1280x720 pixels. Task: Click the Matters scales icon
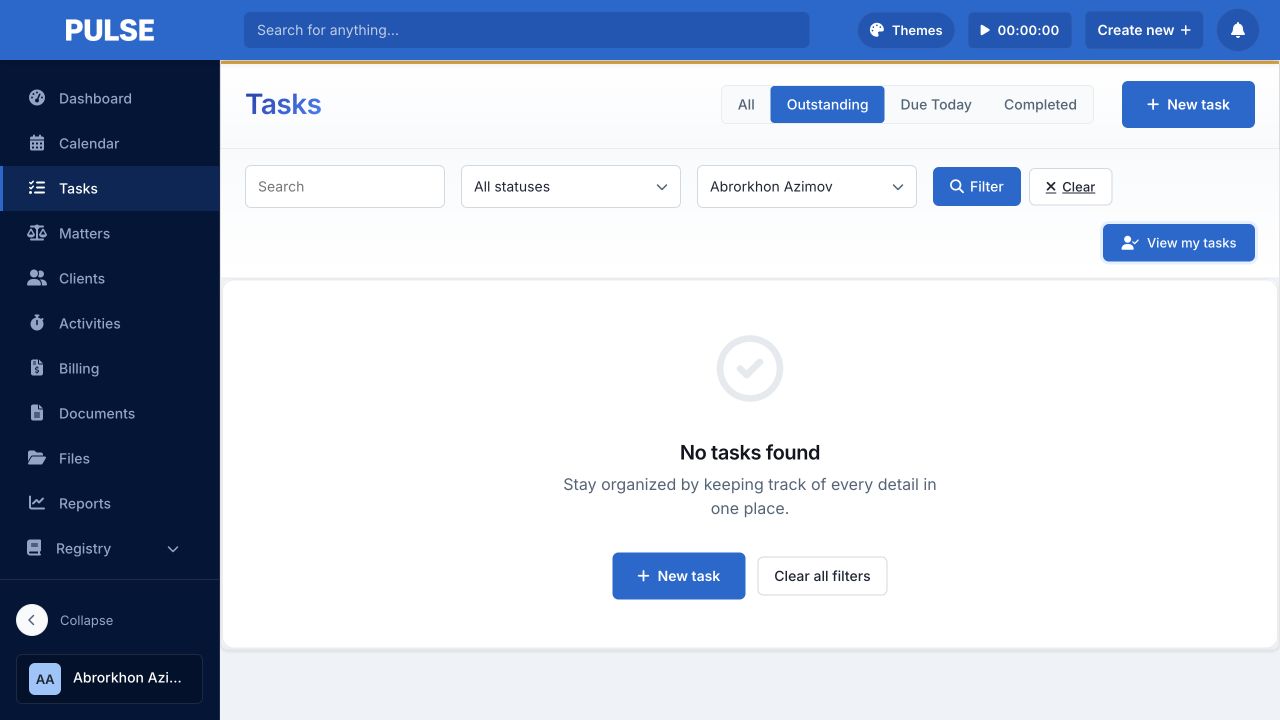coord(37,233)
